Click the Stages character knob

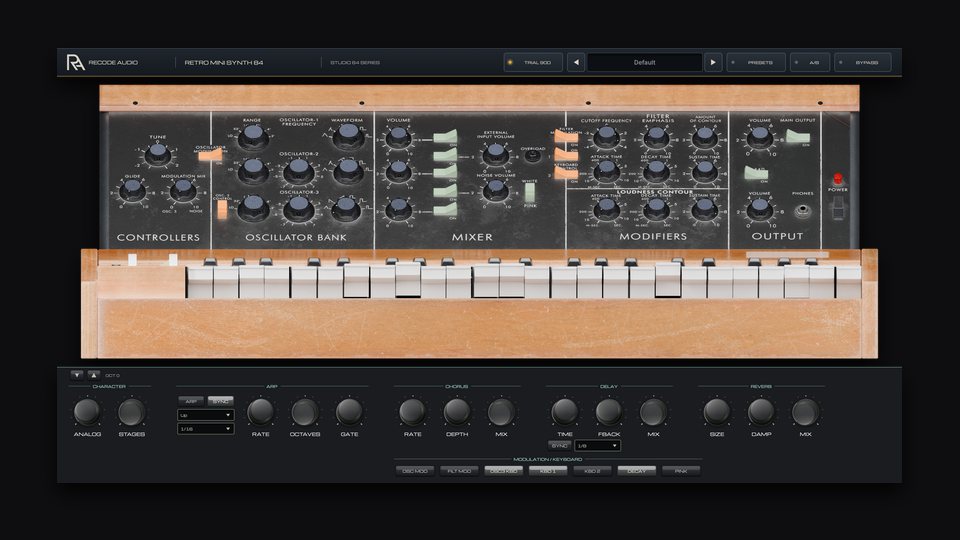point(131,412)
